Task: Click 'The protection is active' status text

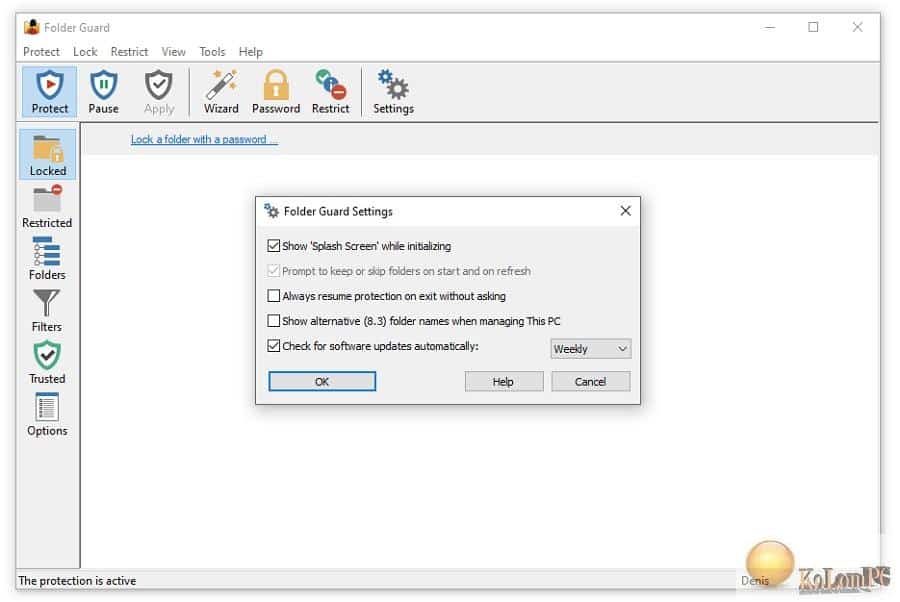Action: pos(77,580)
